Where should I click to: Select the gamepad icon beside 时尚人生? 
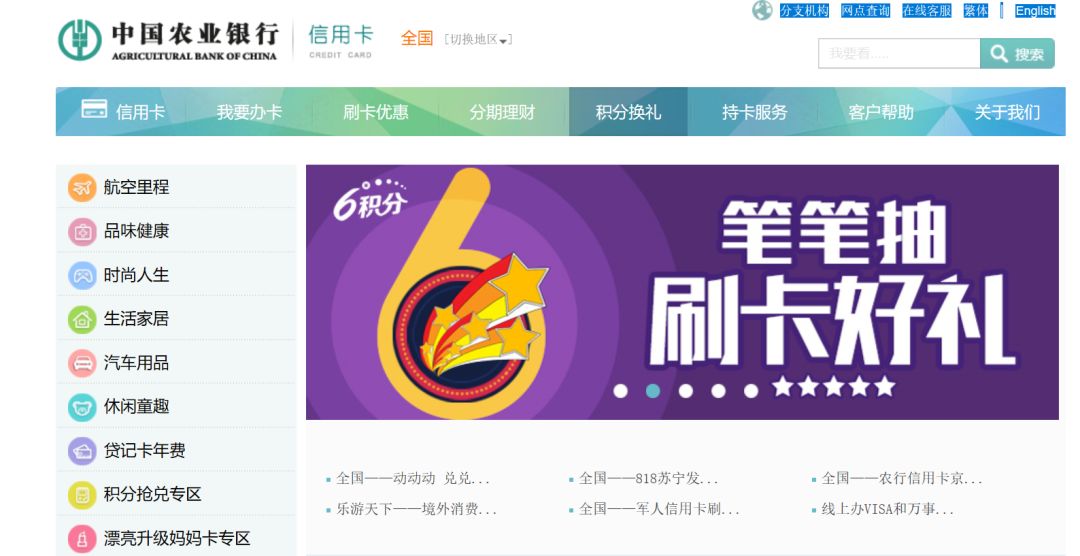[x=82, y=276]
